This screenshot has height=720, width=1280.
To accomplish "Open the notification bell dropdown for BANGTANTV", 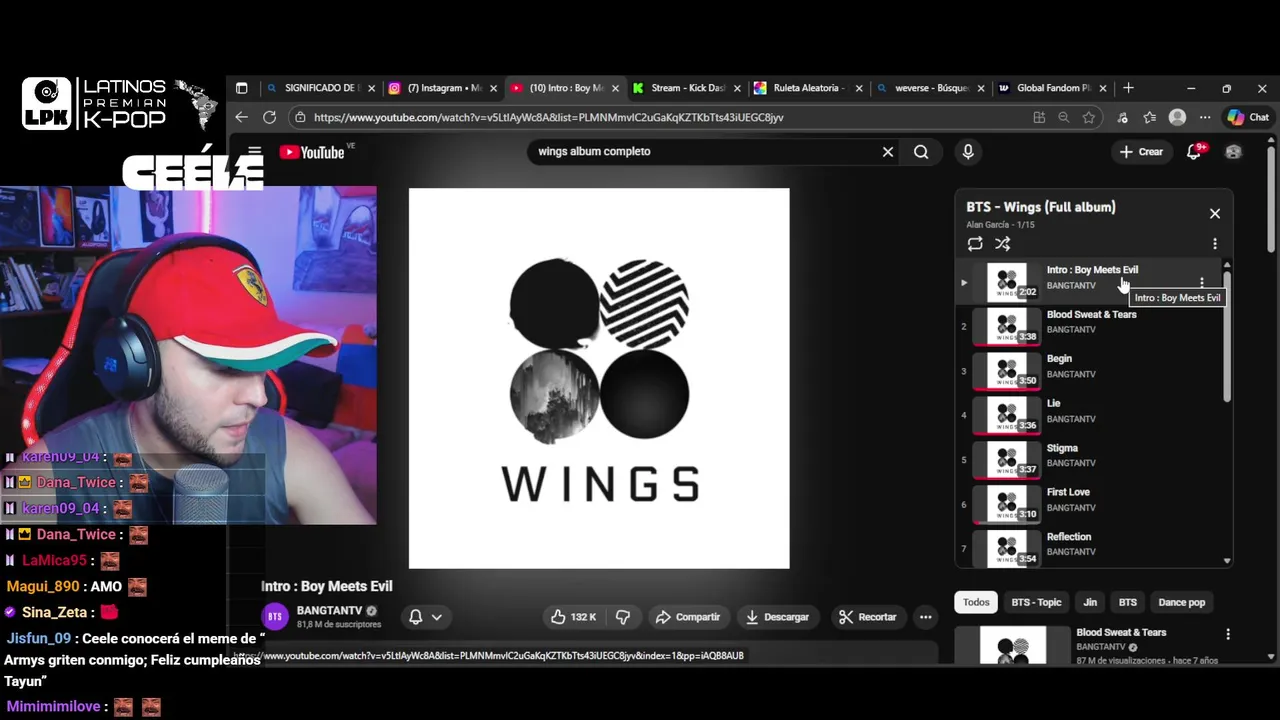I will pyautogui.click(x=425, y=617).
